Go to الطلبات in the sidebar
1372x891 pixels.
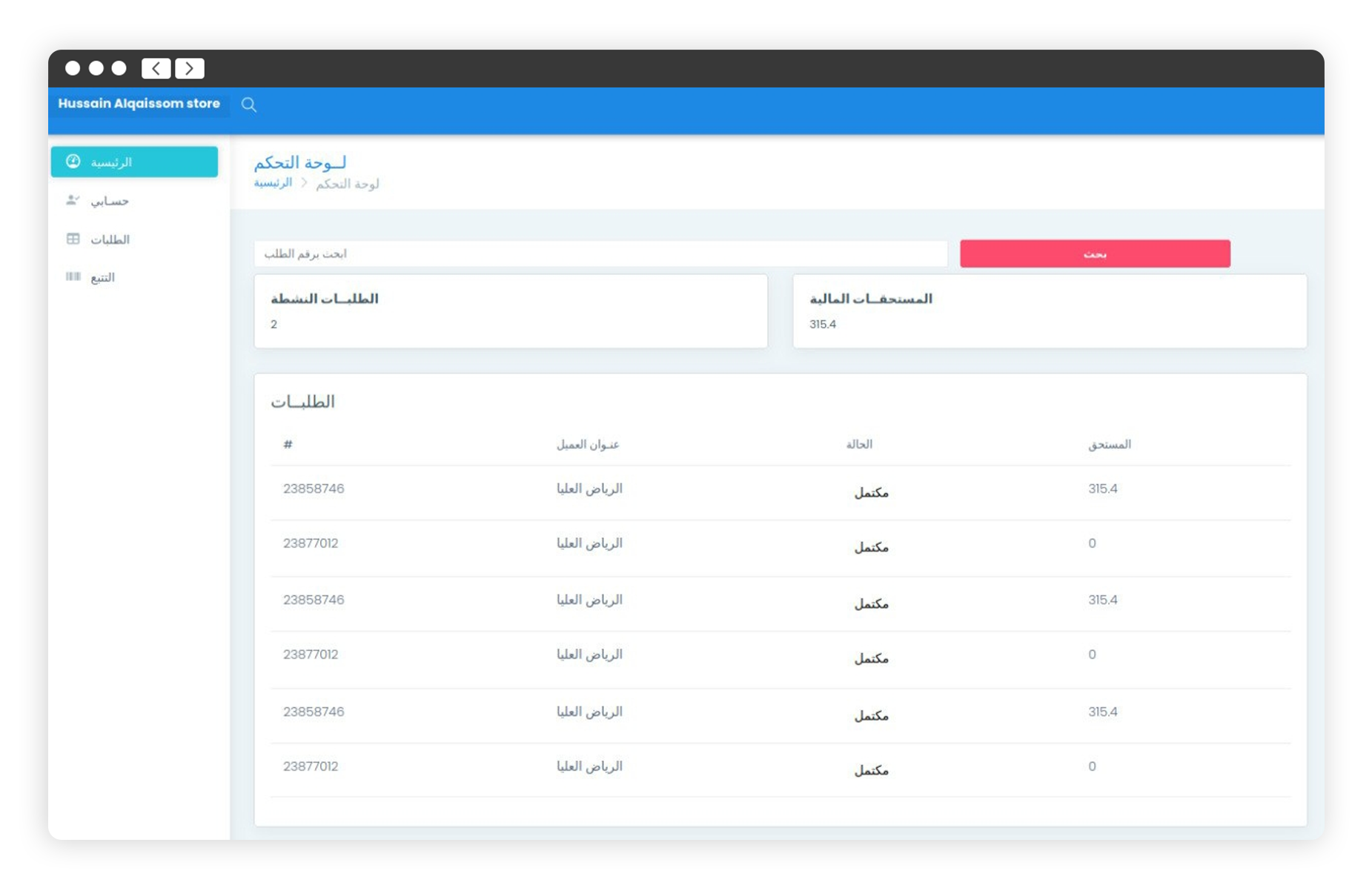110,239
